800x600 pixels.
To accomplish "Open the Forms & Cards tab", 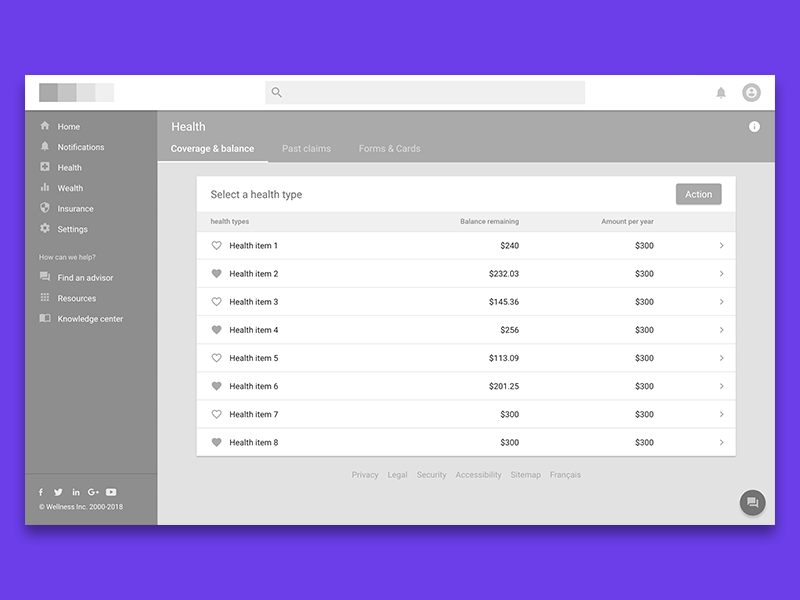I will click(389, 148).
